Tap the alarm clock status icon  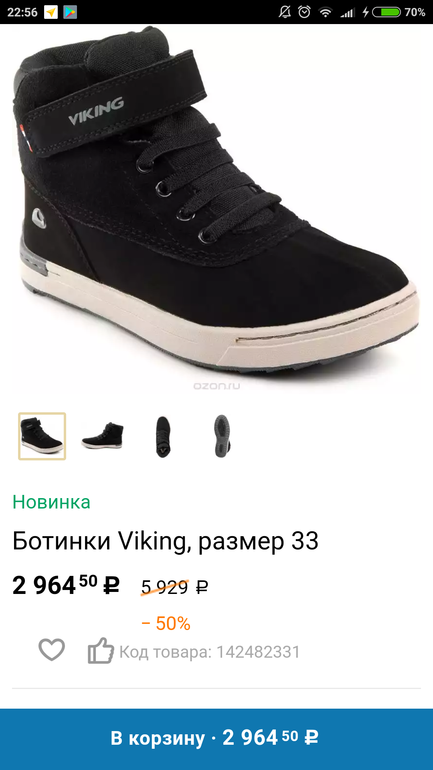(x=304, y=12)
